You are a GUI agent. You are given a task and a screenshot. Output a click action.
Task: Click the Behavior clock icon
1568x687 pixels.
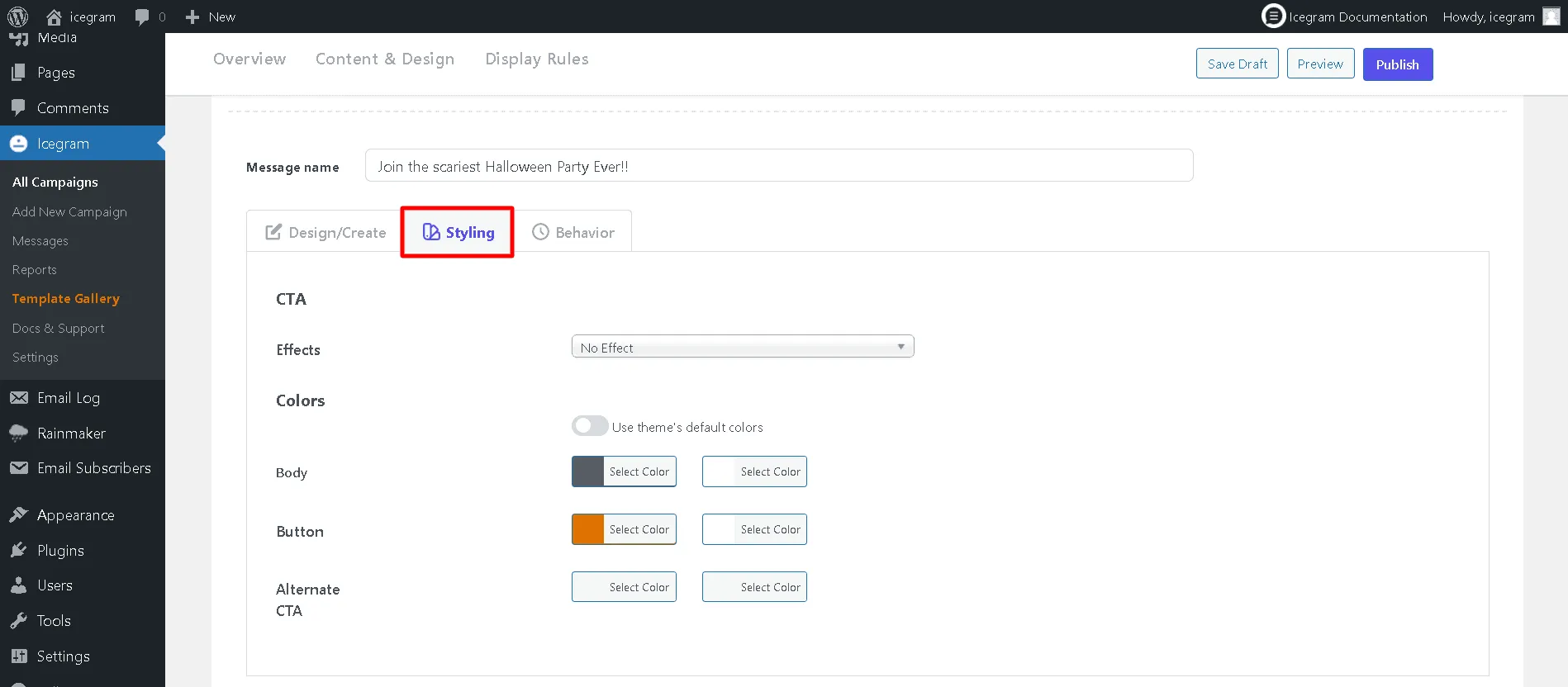click(x=540, y=232)
